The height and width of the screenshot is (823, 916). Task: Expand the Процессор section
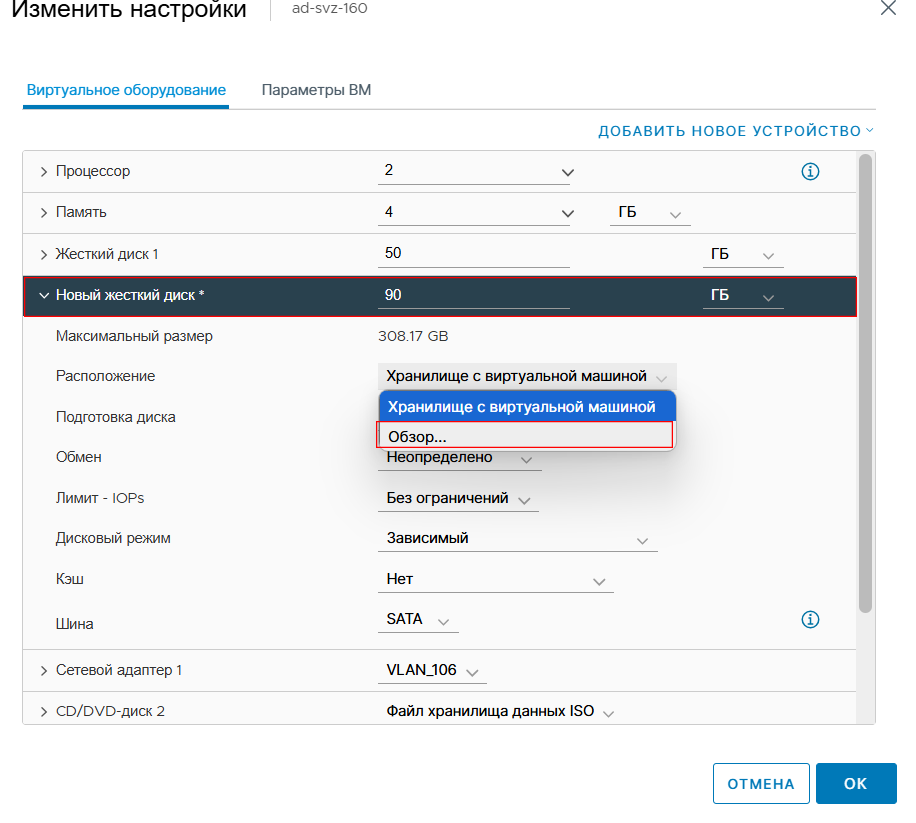point(44,172)
